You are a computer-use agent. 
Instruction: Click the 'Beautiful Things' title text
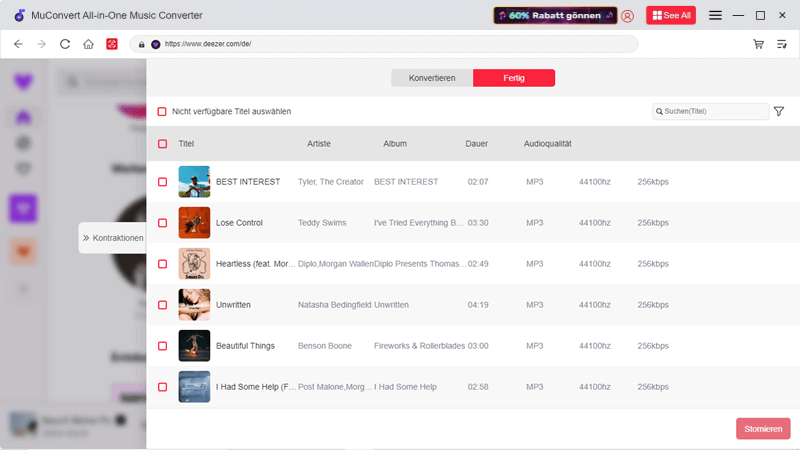(245, 346)
